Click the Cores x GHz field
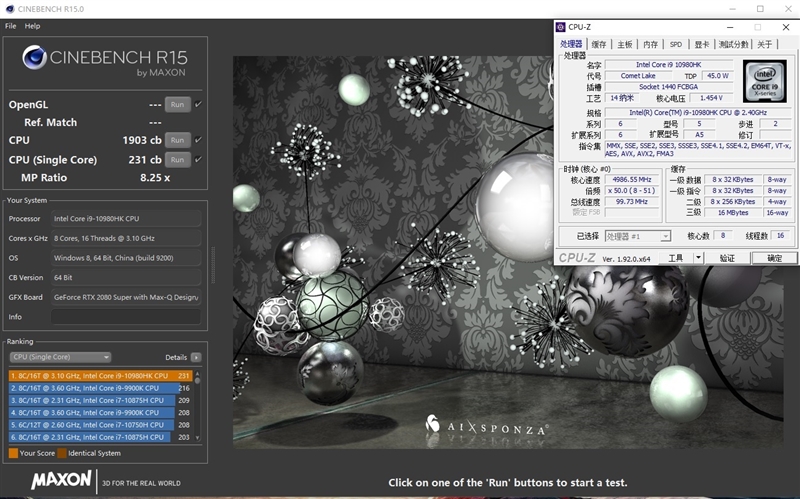This screenshot has height=499, width=800. [126, 238]
